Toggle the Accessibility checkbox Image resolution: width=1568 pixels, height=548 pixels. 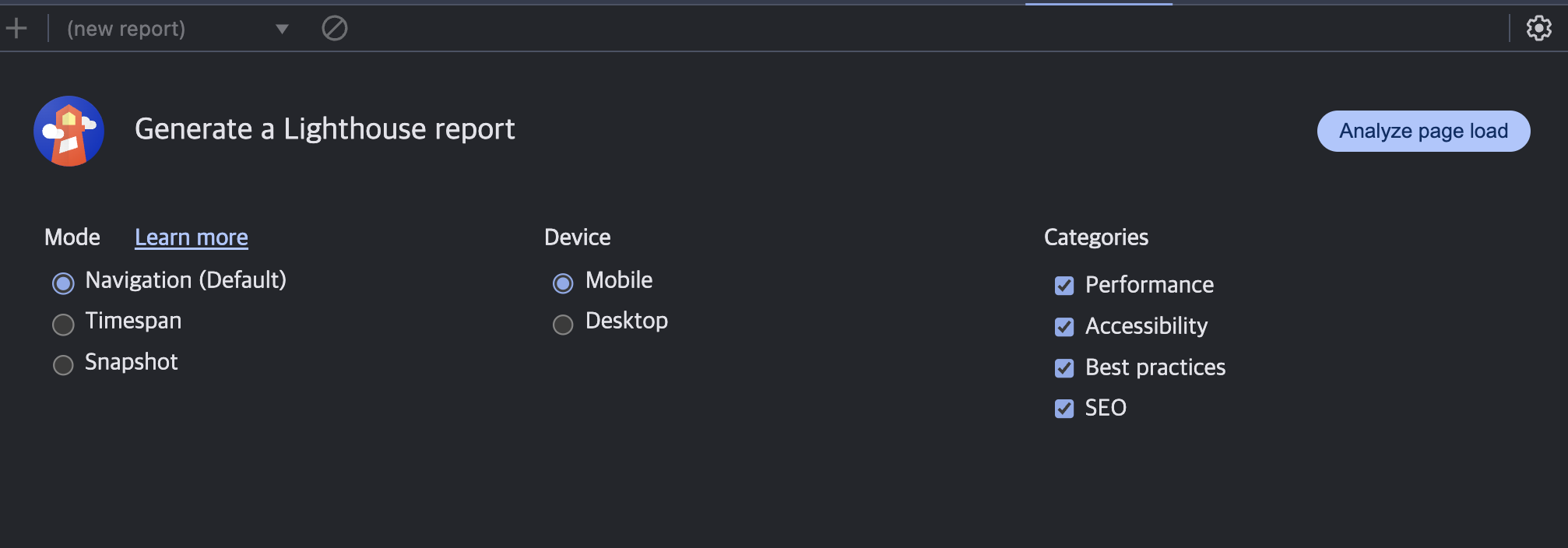click(x=1064, y=327)
